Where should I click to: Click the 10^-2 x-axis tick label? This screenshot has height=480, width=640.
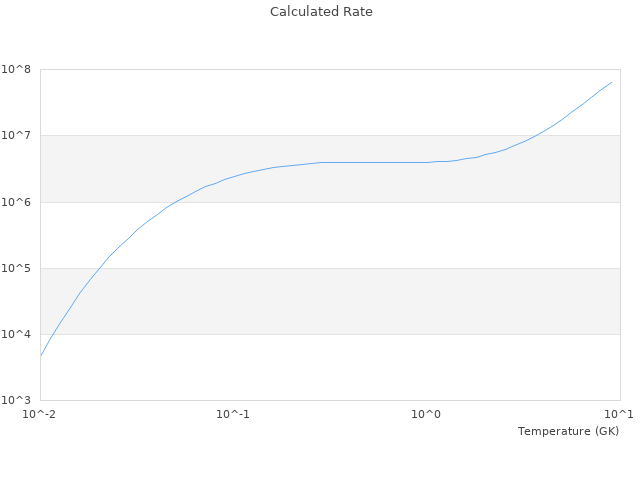[40, 413]
